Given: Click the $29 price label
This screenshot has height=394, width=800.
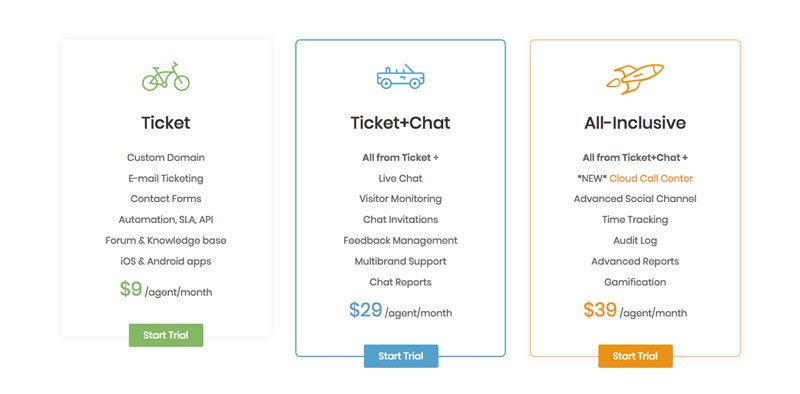Looking at the screenshot, I should pyautogui.click(x=366, y=310).
